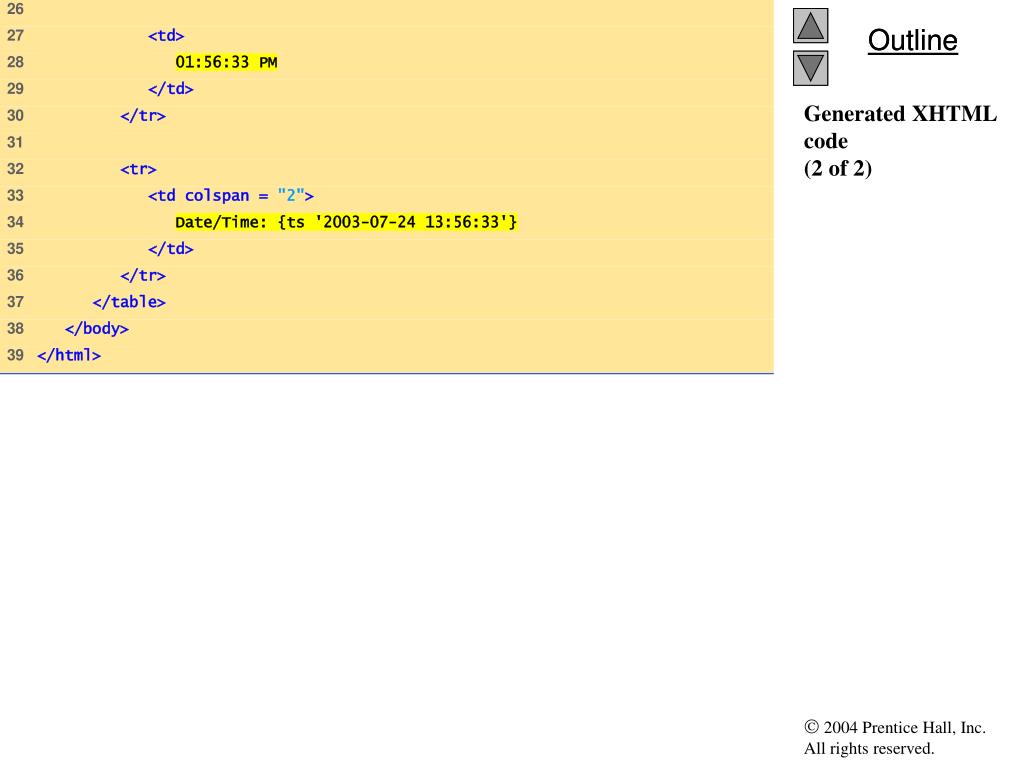Click the opening <tr> tag on line 32
The height and width of the screenshot is (768, 1024).
point(138,168)
